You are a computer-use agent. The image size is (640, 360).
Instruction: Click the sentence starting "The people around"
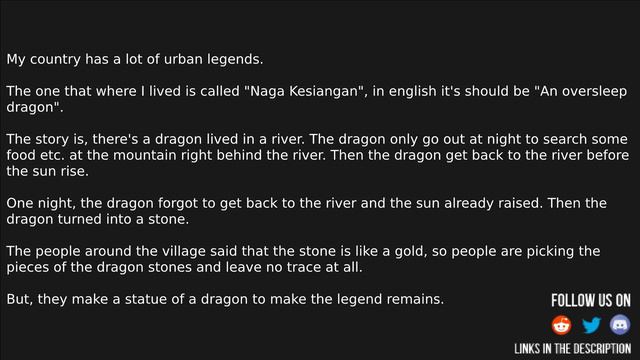point(303,259)
